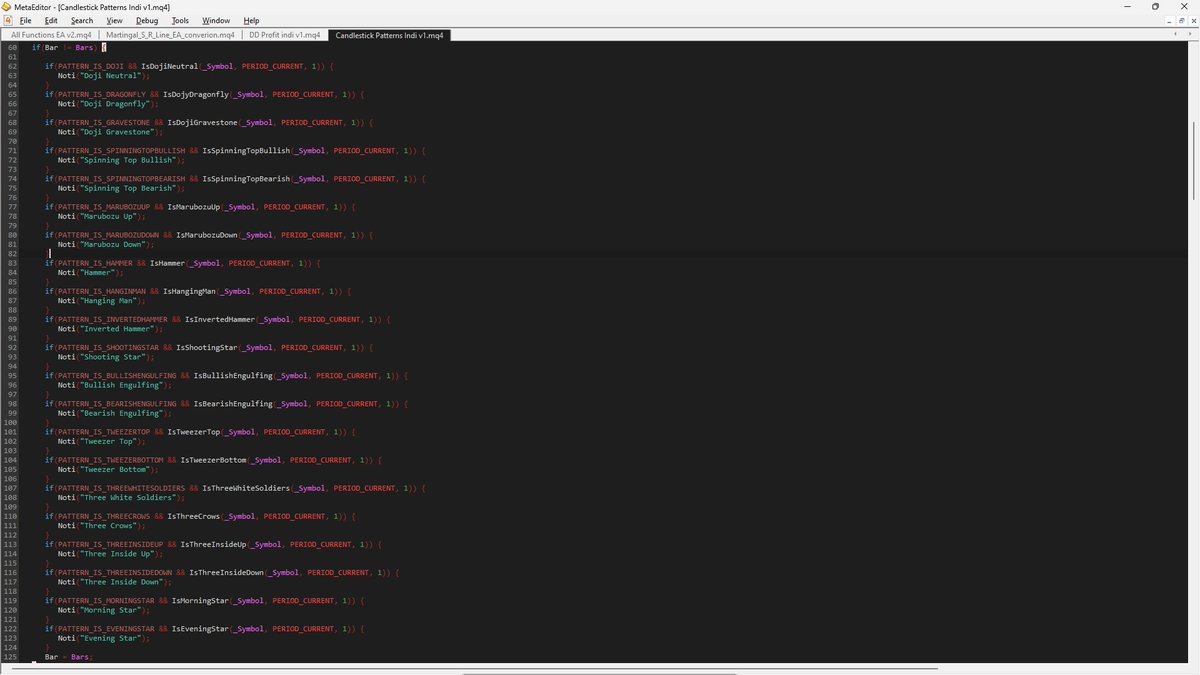Open the Tools menu
Screen dimensions: 1200x675
point(180,20)
